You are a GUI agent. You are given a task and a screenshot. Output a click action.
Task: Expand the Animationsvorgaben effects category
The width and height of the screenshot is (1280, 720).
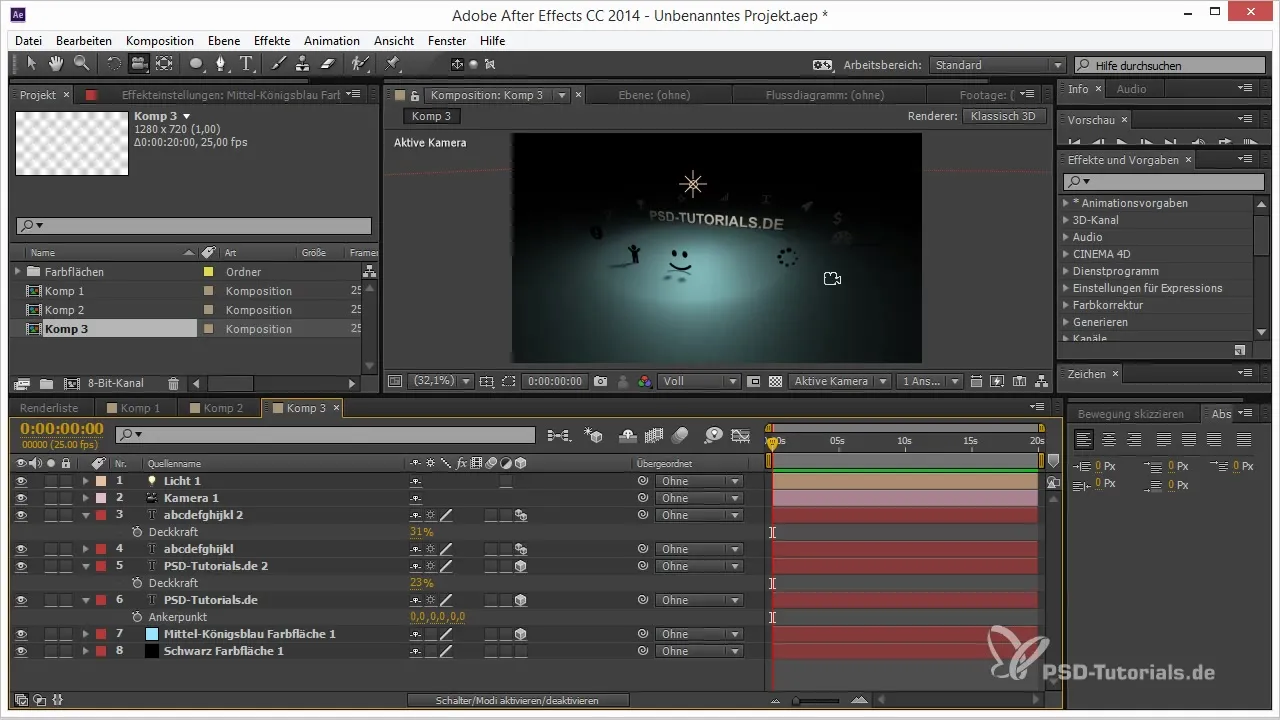coord(1066,203)
